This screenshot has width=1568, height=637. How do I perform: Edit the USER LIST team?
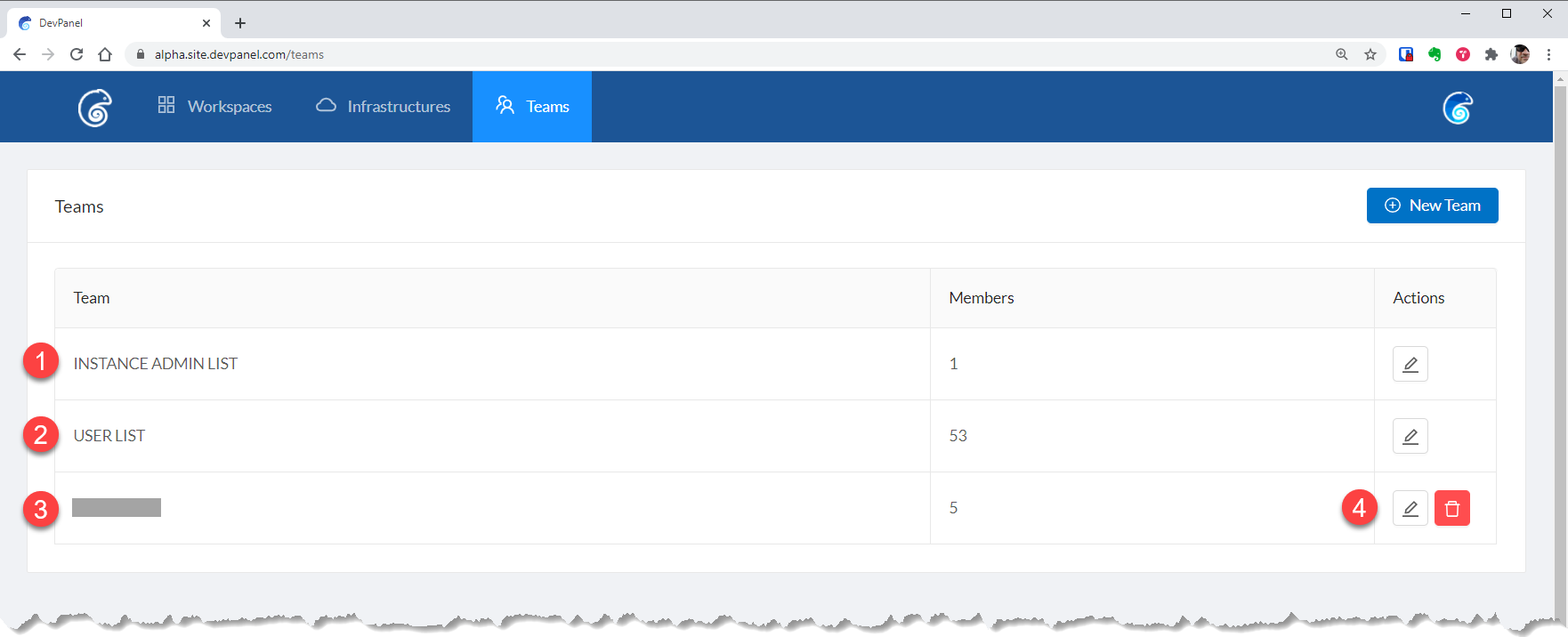[x=1410, y=436]
